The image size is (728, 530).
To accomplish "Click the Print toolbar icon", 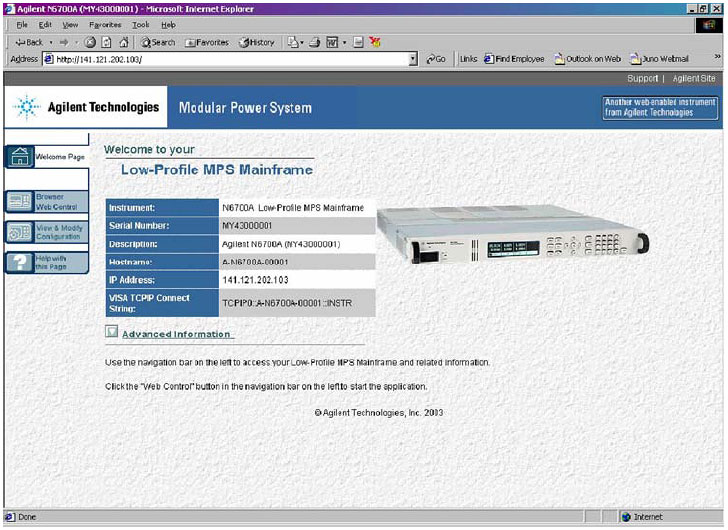I will (x=315, y=42).
